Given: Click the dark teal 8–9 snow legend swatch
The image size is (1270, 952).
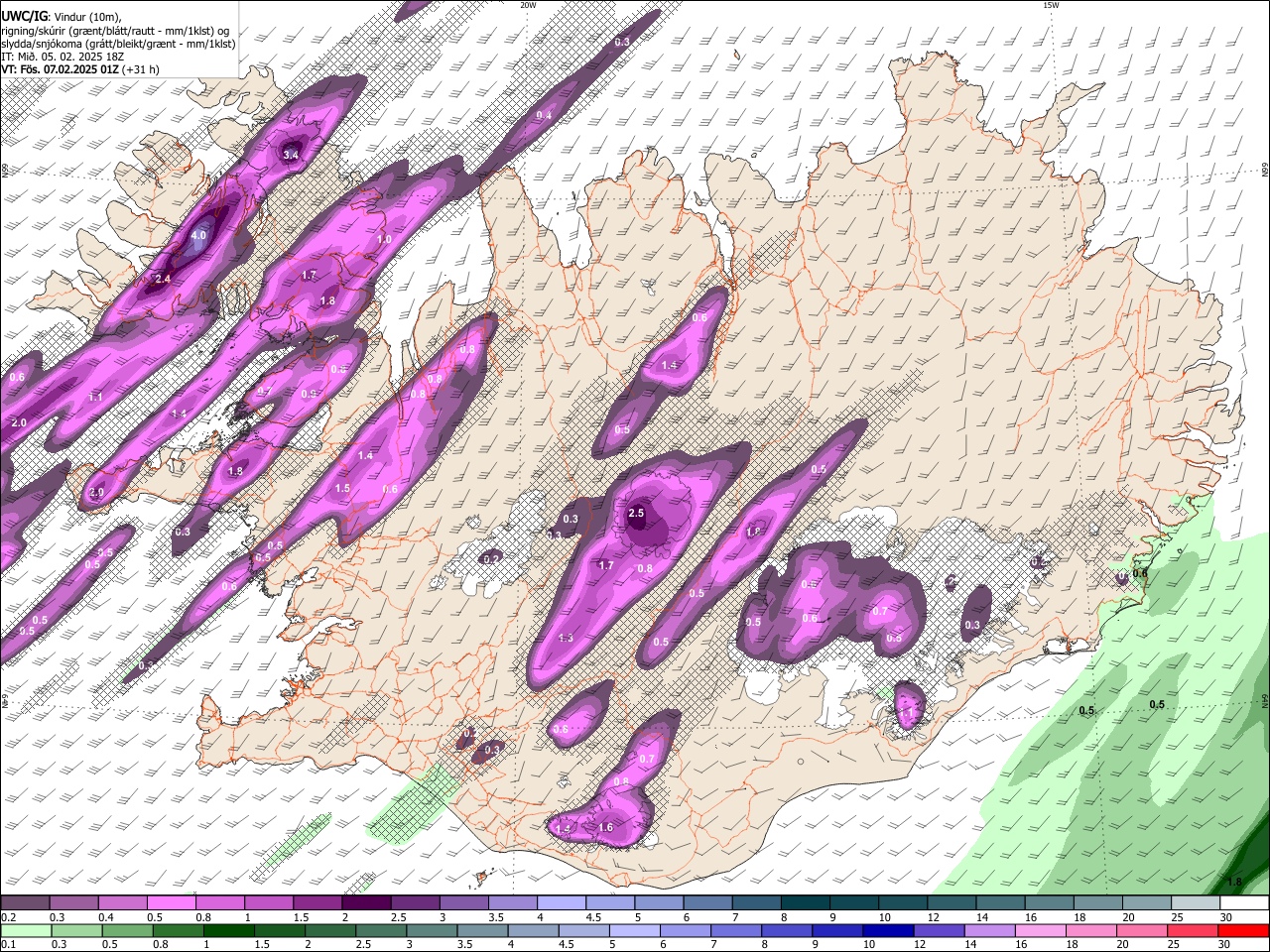Looking at the screenshot, I should (x=806, y=903).
